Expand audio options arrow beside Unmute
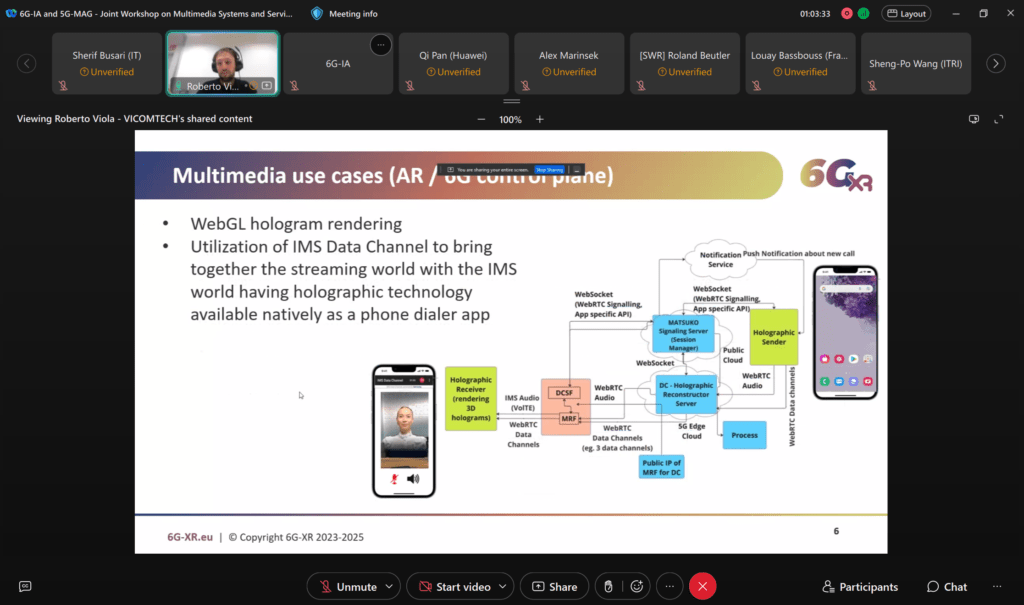Screen dimensions: 1024x605 (390, 587)
